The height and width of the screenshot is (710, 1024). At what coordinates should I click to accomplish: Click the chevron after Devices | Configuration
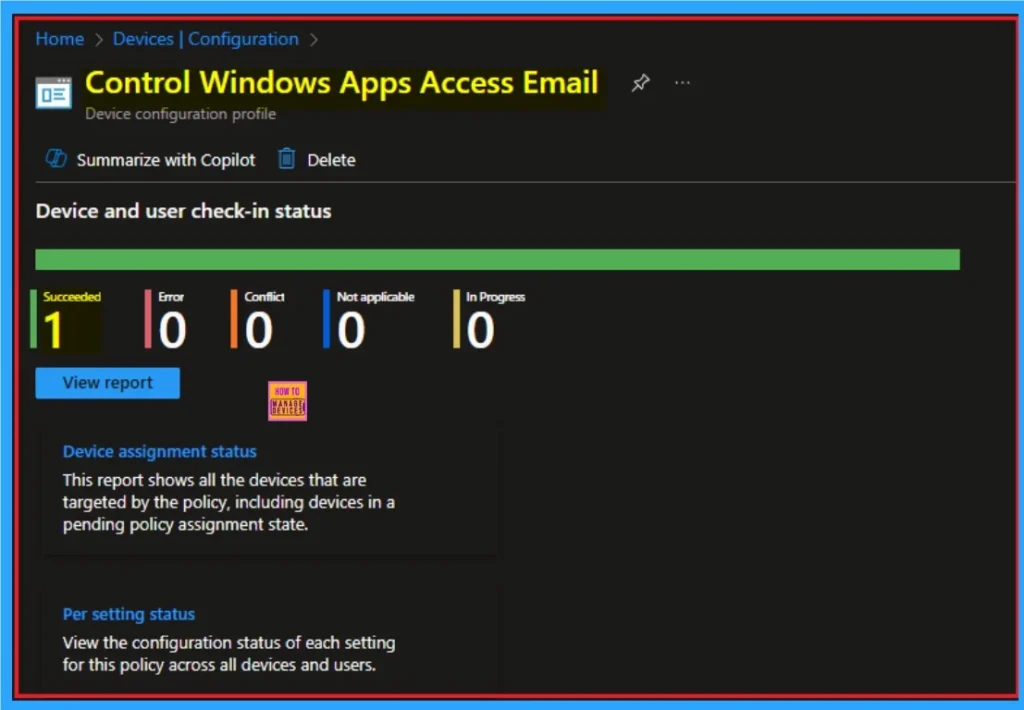click(313, 40)
